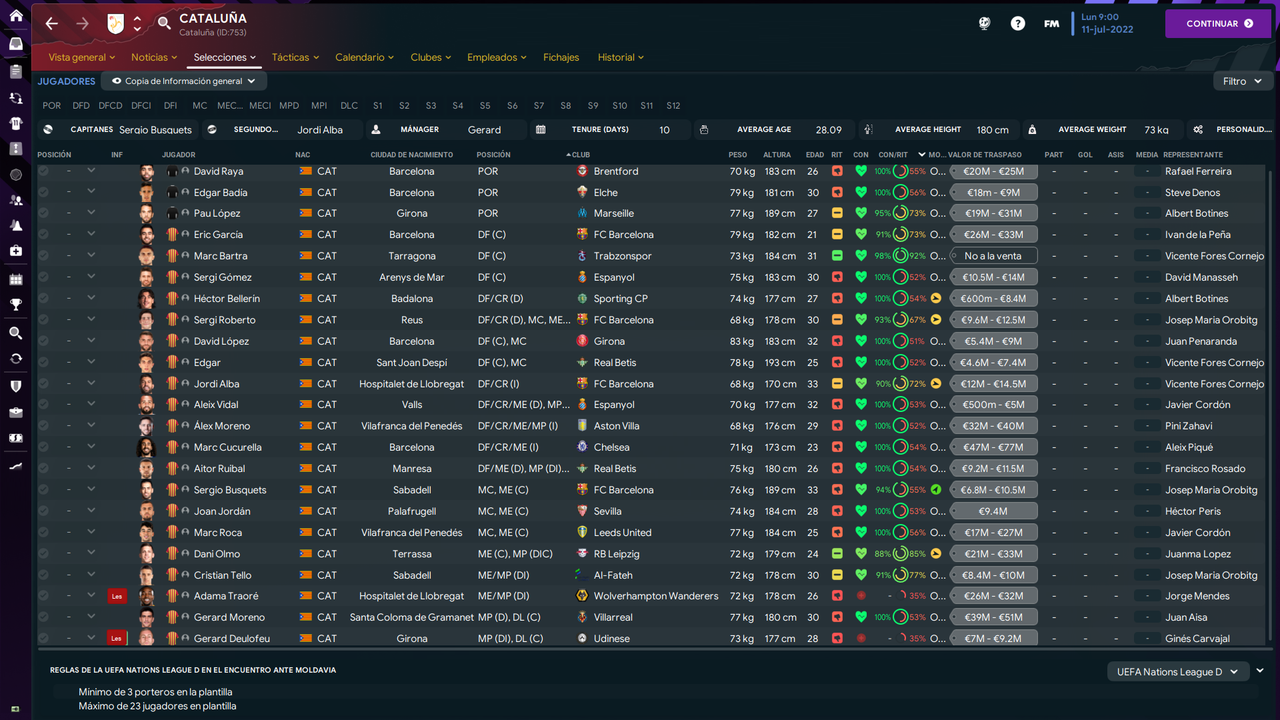The height and width of the screenshot is (720, 1280).
Task: Click the CONTINUAR button
Action: click(1218, 23)
